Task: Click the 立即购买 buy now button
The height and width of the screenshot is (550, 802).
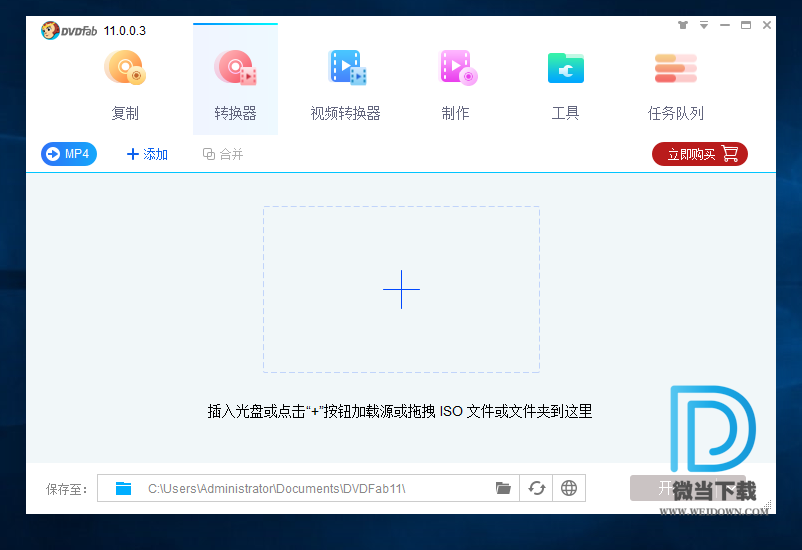Action: (700, 154)
